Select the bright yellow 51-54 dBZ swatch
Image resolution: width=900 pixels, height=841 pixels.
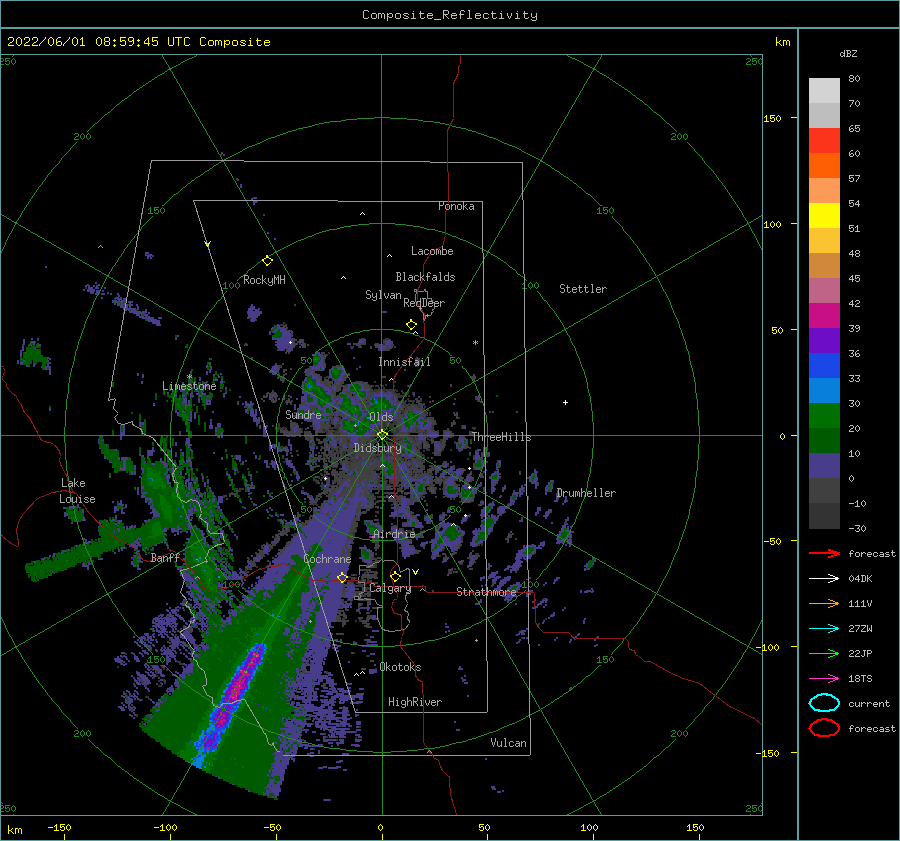[x=824, y=216]
